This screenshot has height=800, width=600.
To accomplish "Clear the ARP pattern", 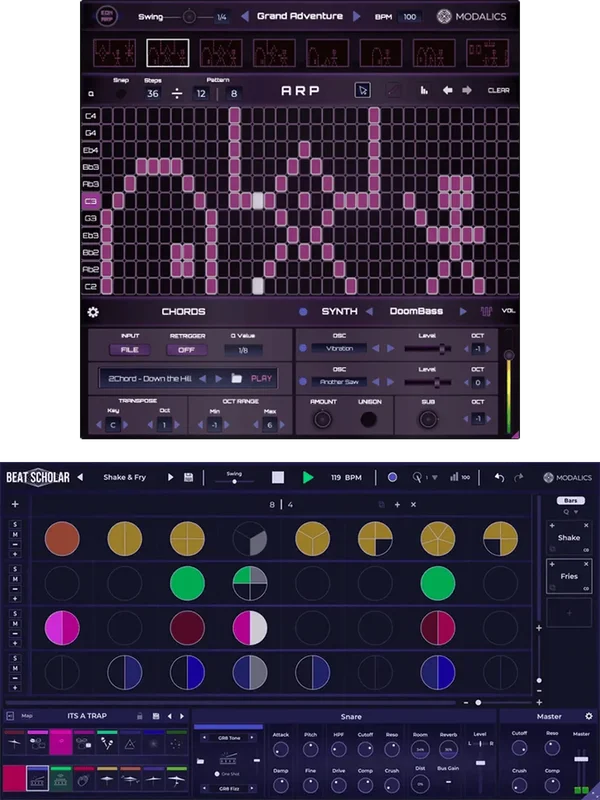I will click(498, 90).
